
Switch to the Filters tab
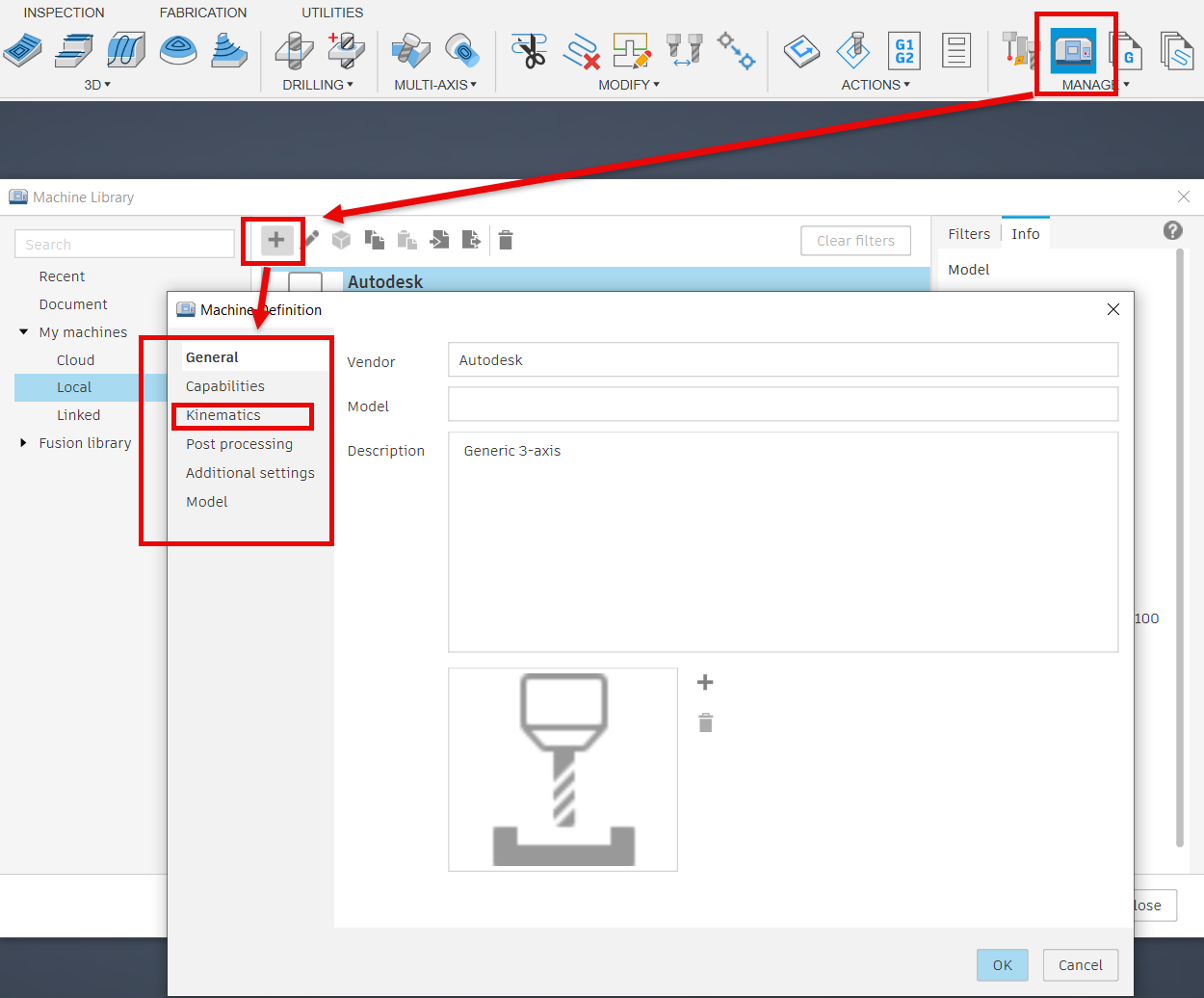point(968,233)
